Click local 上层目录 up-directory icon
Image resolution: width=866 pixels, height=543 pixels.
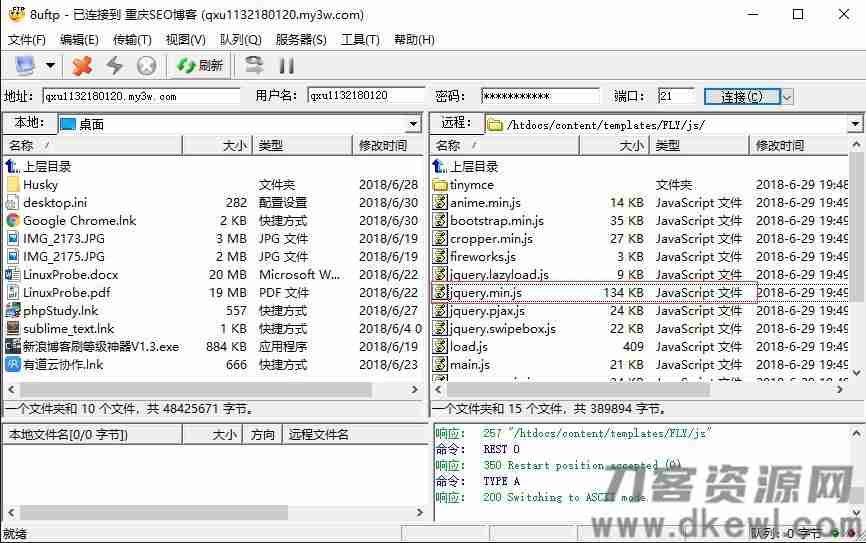pyautogui.click(x=13, y=166)
